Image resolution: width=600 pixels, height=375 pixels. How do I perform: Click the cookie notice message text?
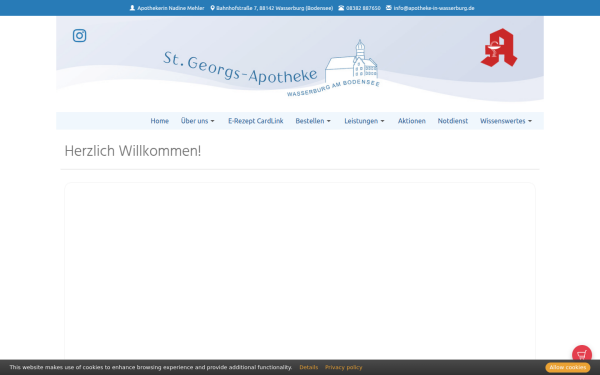150,367
